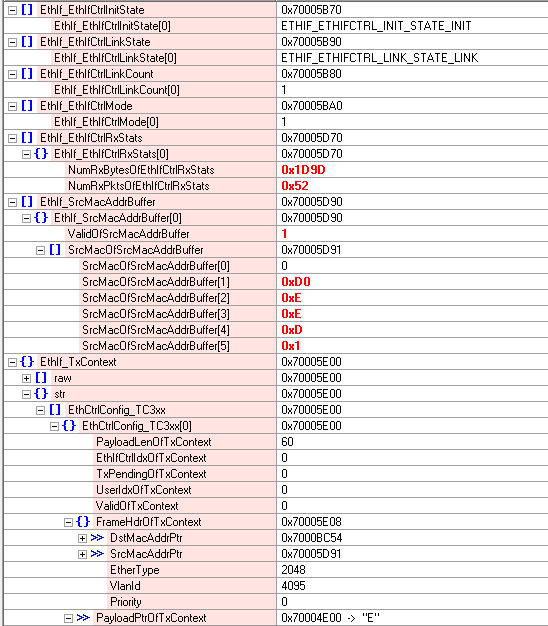Collapse EthIf_EthIfCtrlRxStats[0] struct node
Image resolution: width=548 pixels, height=626 pixels.
(27, 154)
